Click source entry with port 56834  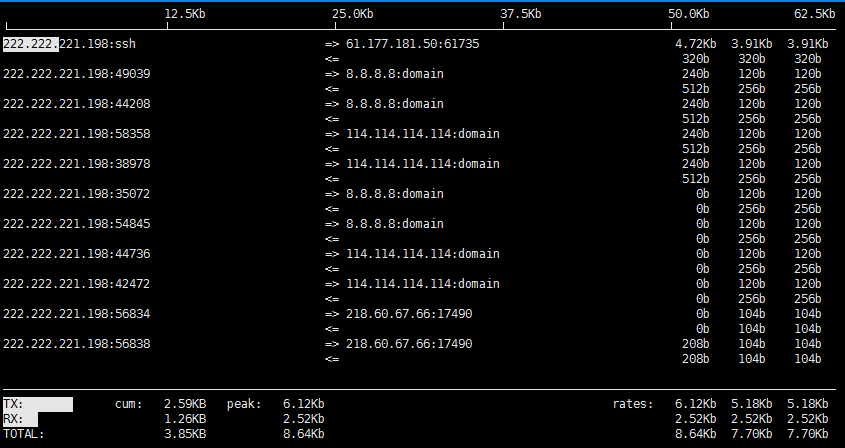click(76, 314)
